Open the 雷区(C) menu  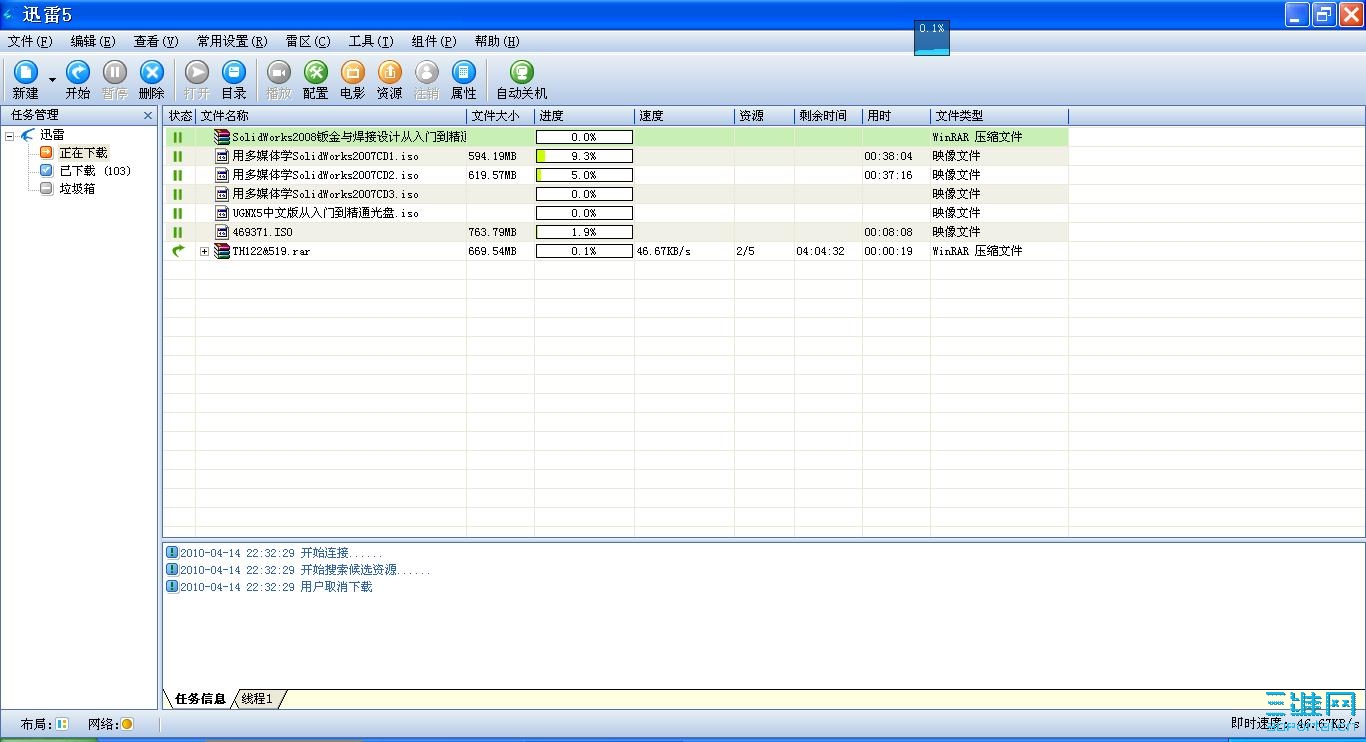tap(308, 41)
